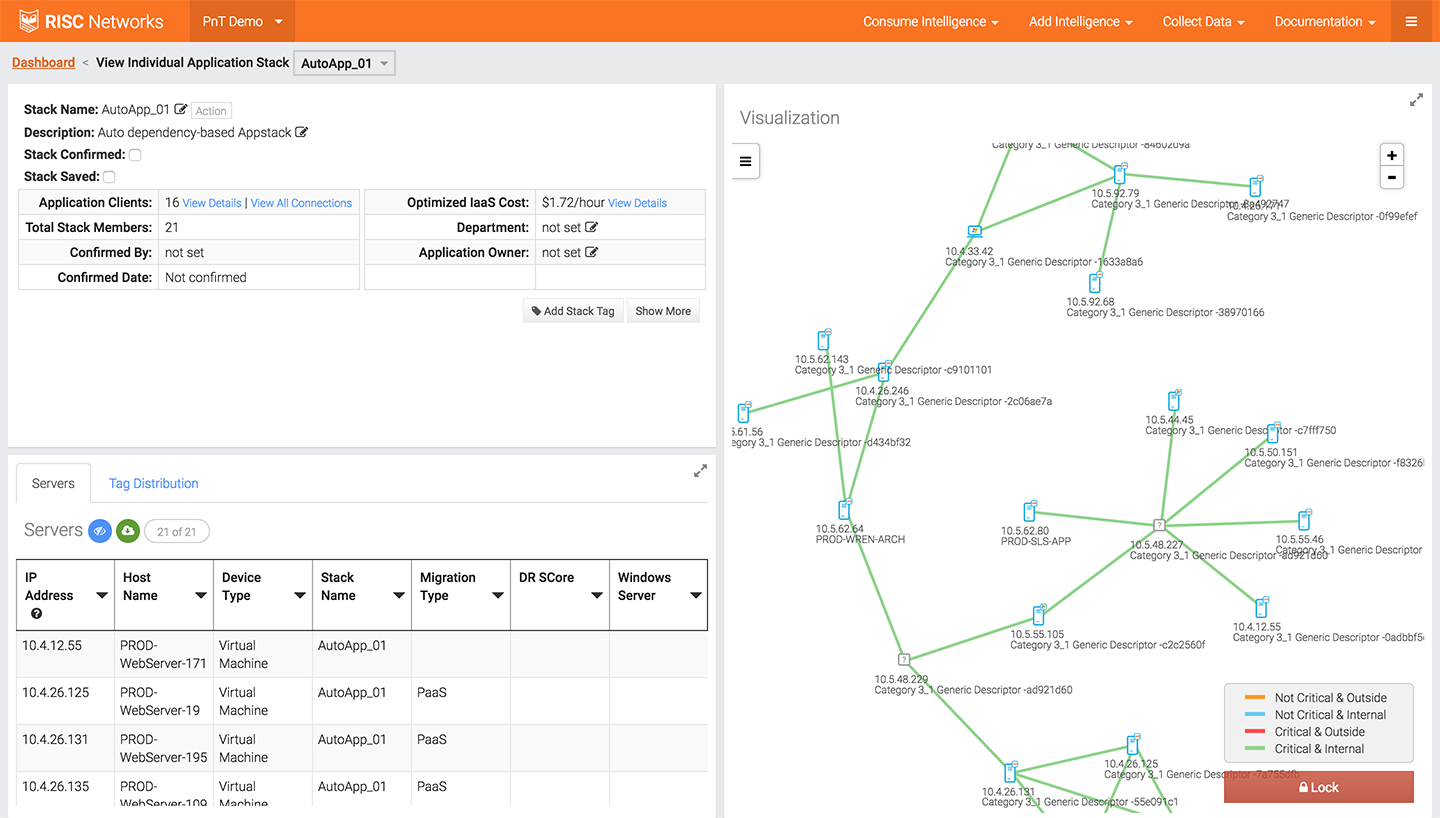
Task: Click View Details for Optimized IaaS Cost
Action: [637, 203]
